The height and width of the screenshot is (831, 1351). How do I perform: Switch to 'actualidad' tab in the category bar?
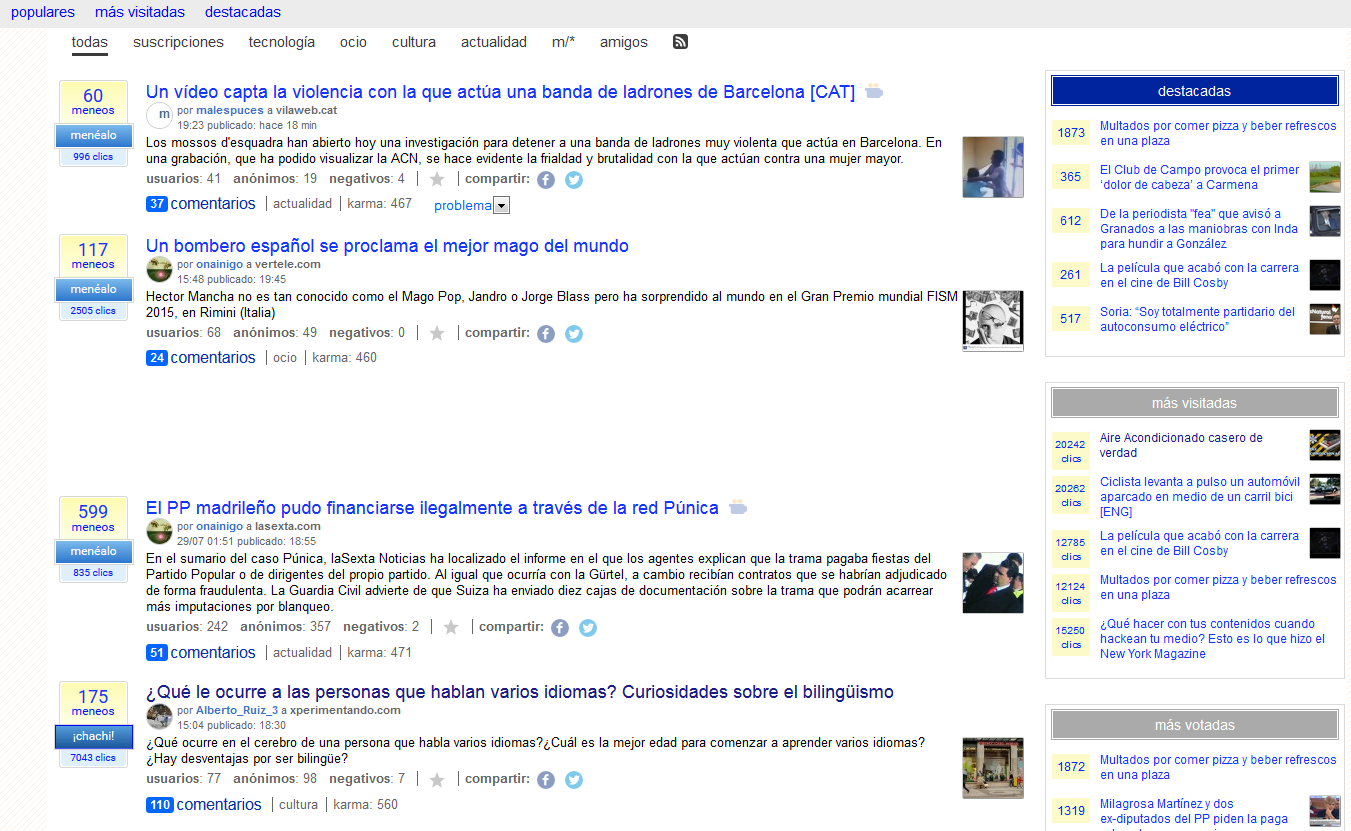coord(494,42)
